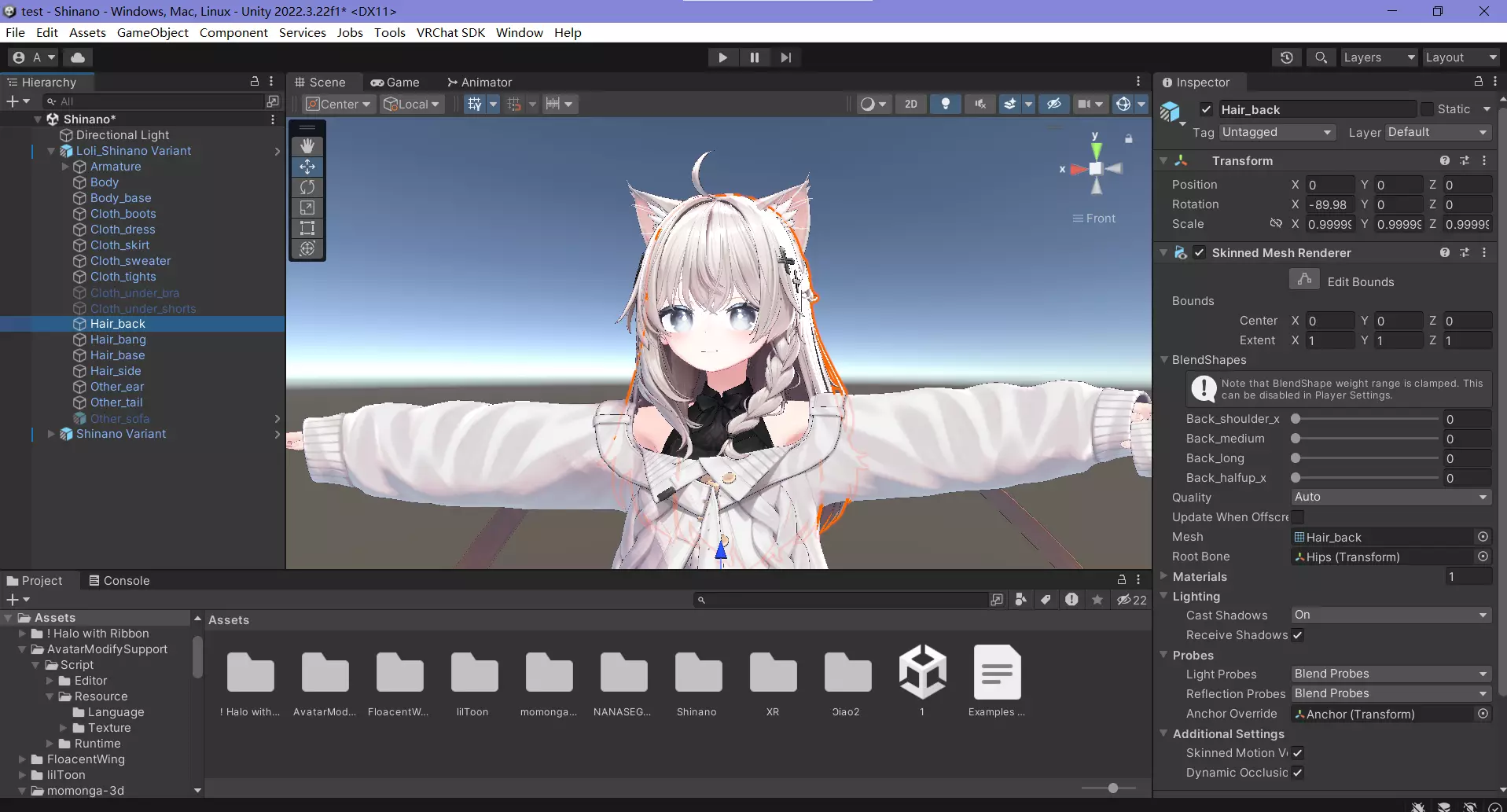The width and height of the screenshot is (1507, 812).
Task: Pick Root Bone object selector circle
Action: [1483, 557]
